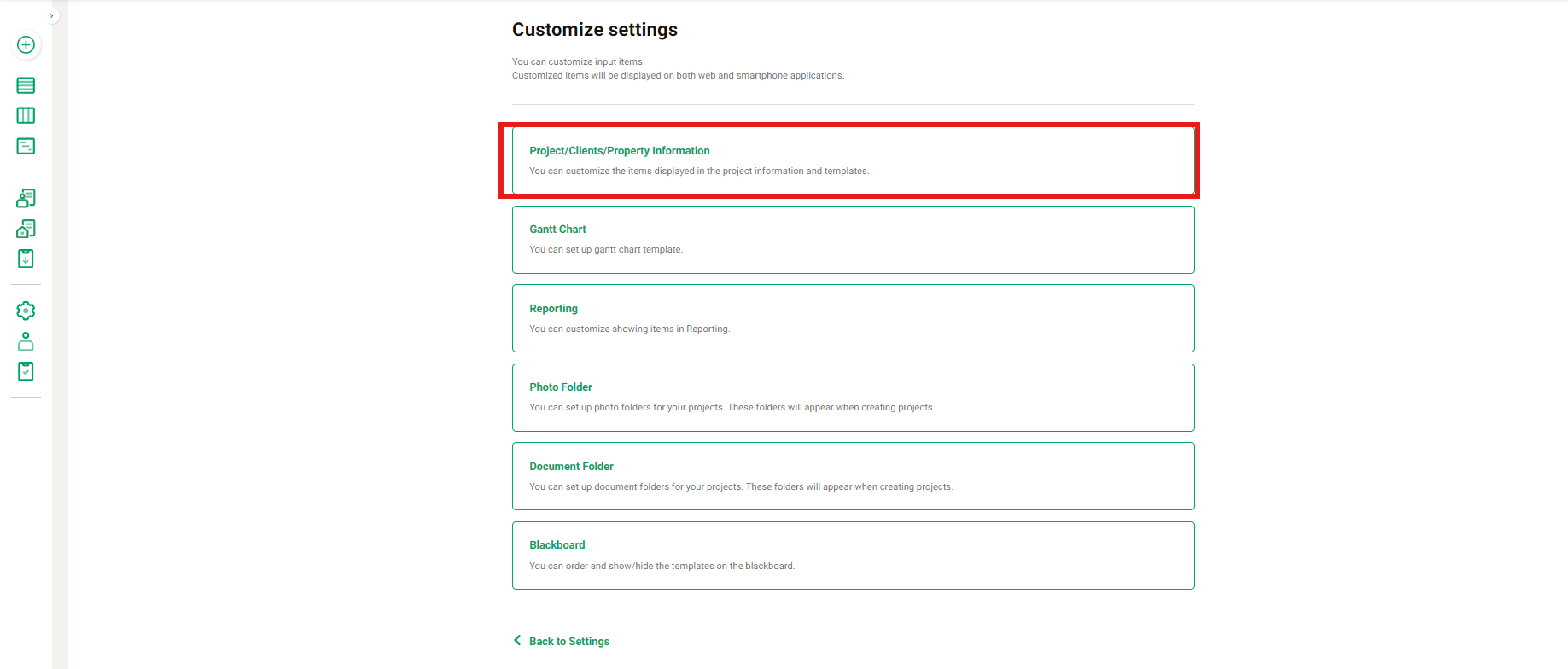Click the download clipboard icon in sidebar
Screen dimensions: 1568x669
click(x=26, y=259)
